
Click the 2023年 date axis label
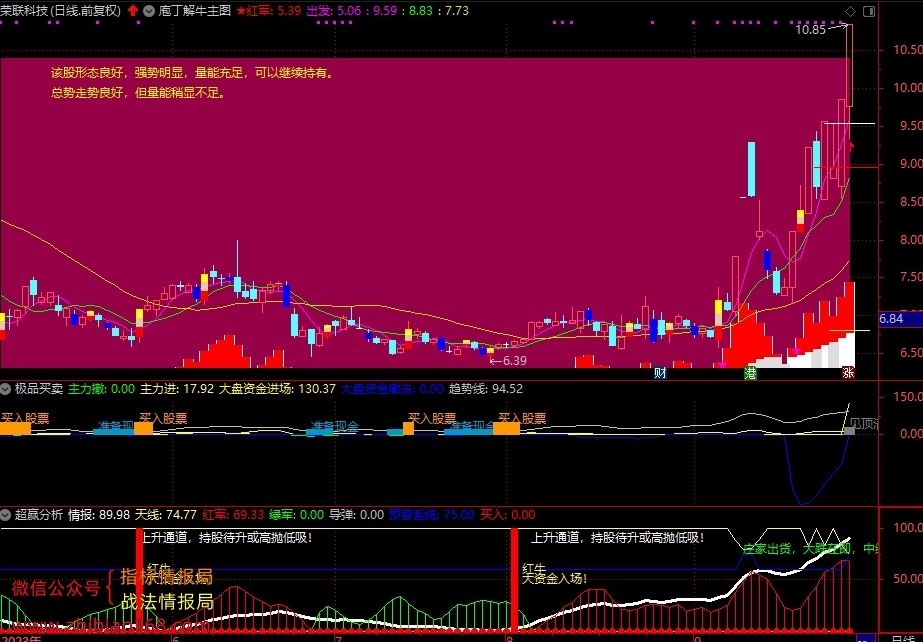21,638
